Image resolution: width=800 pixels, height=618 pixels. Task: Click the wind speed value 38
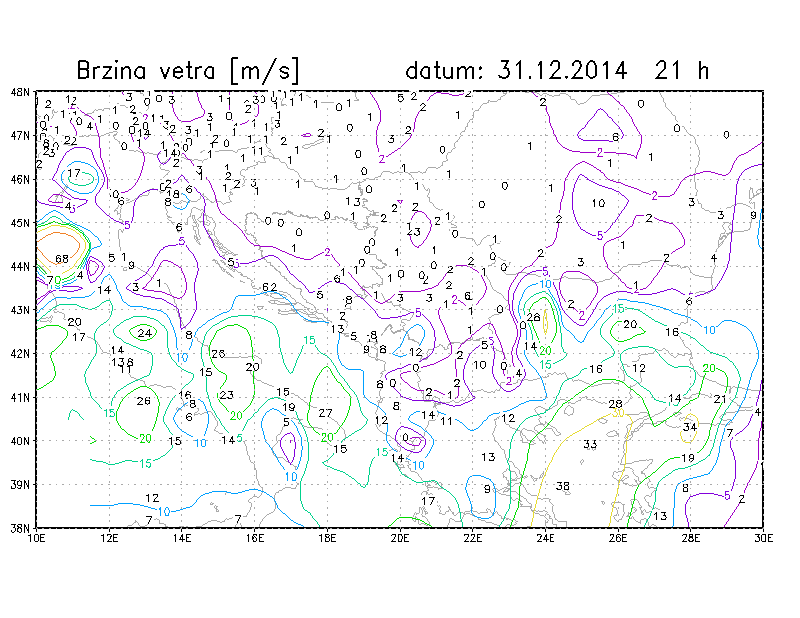click(563, 486)
